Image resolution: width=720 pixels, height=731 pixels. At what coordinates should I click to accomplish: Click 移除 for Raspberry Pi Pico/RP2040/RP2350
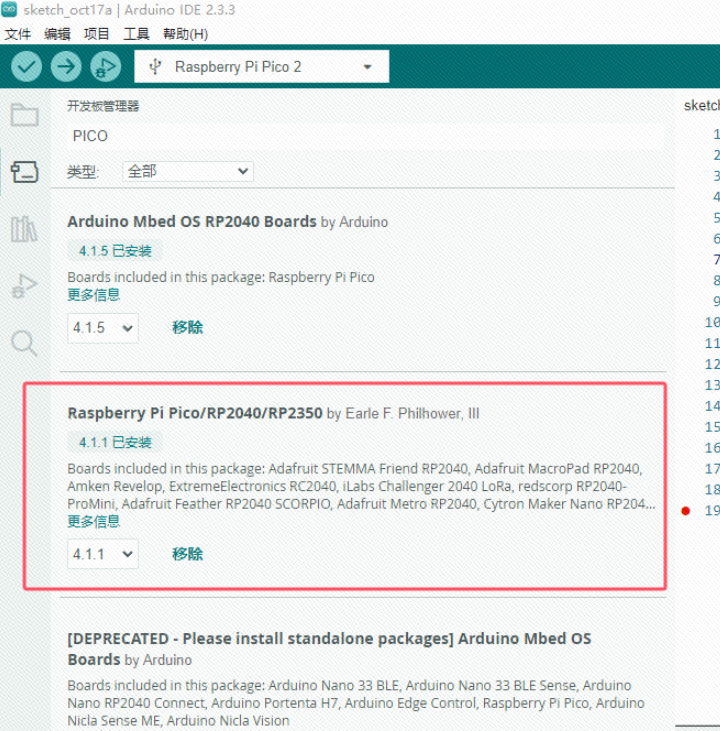187,553
